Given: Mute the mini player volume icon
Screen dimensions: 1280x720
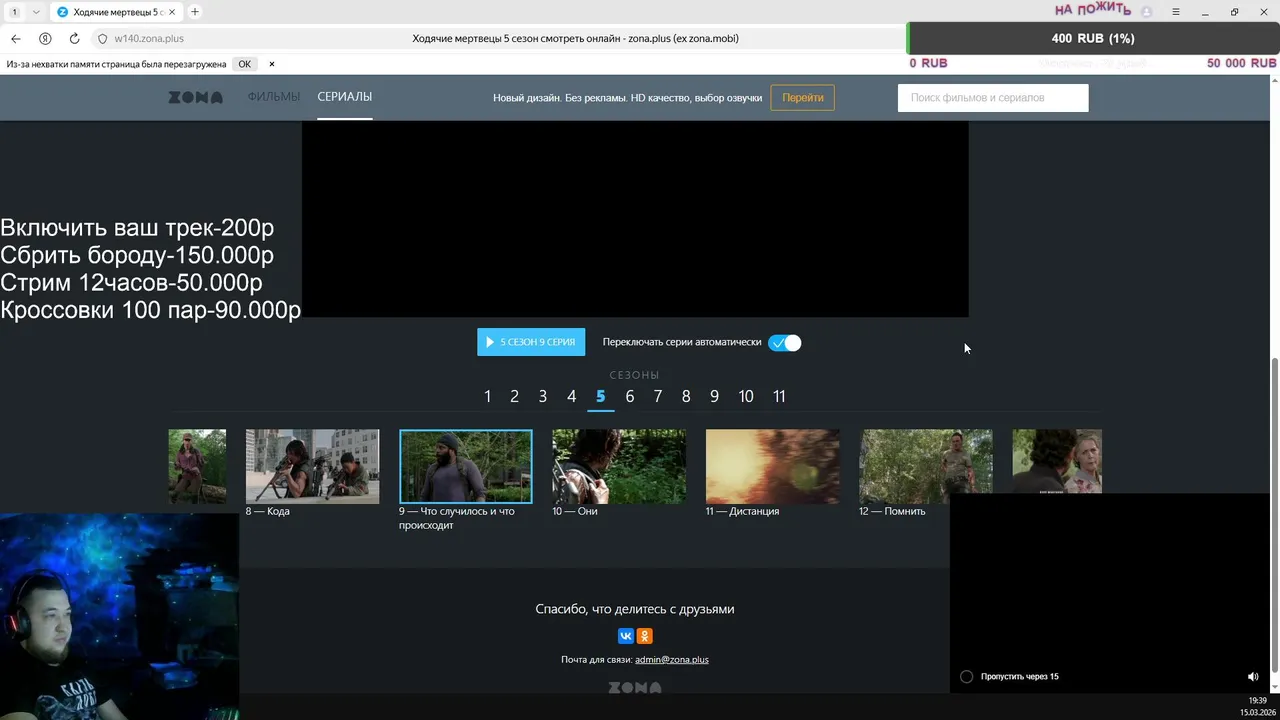Looking at the screenshot, I should click(1253, 677).
